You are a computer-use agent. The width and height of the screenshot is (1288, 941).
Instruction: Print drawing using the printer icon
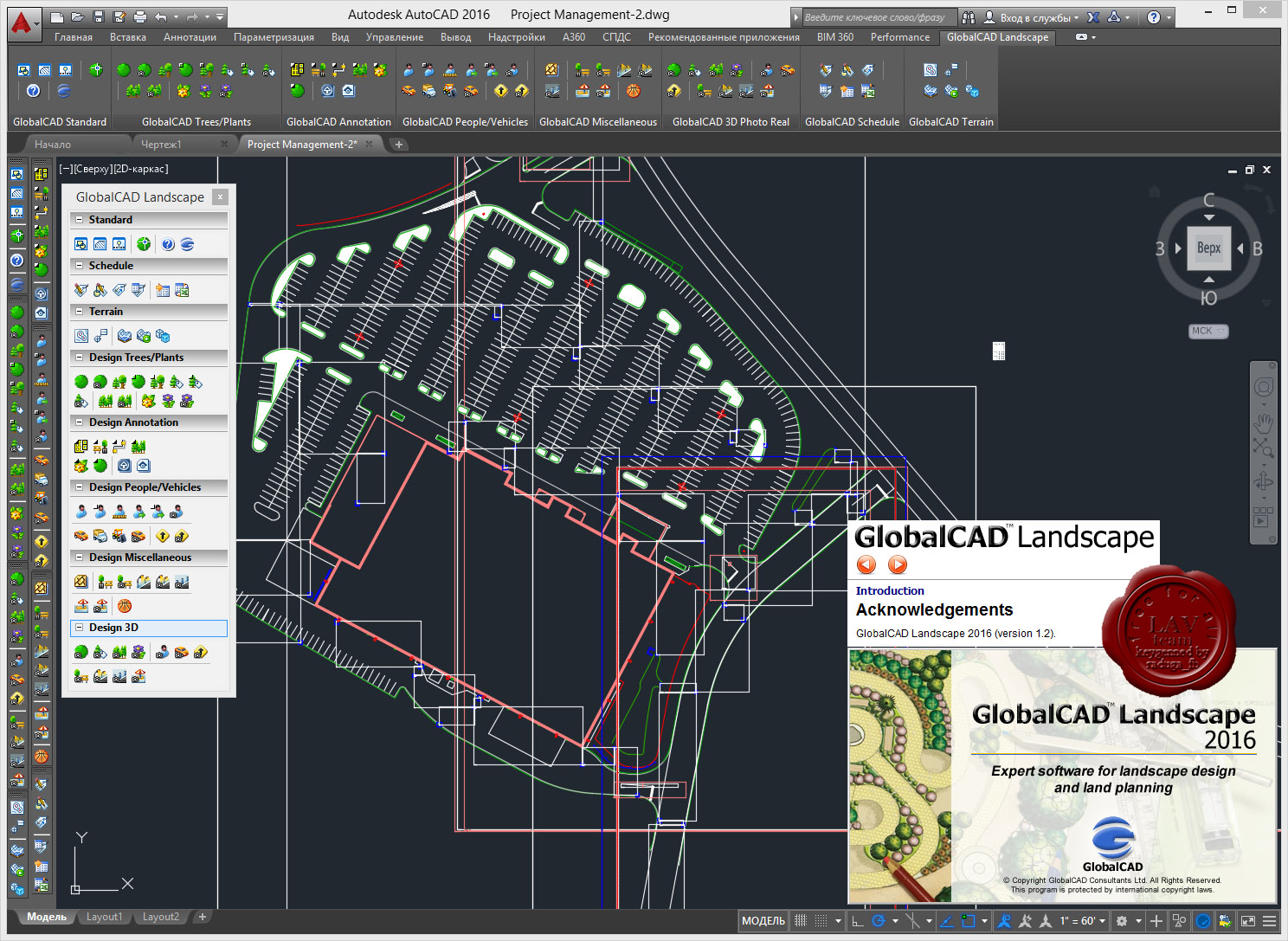(140, 16)
